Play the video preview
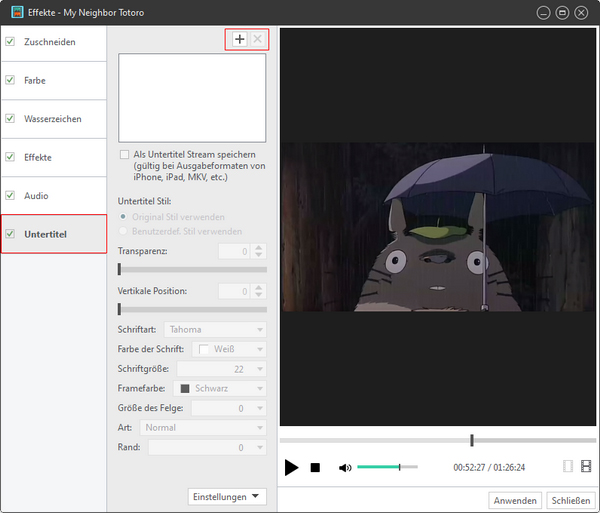Screen dimensions: 600x513 click(291, 467)
